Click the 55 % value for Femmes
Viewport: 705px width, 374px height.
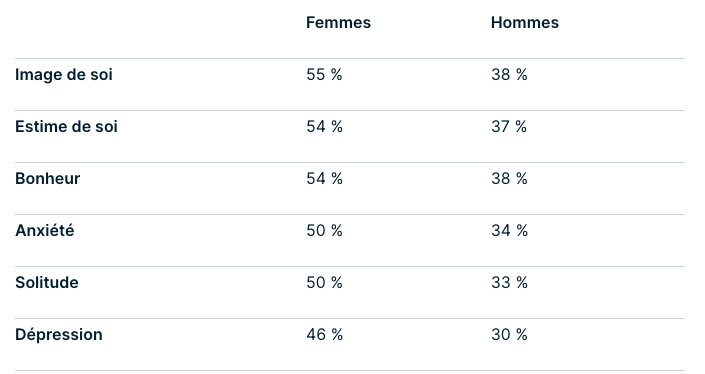pos(324,75)
